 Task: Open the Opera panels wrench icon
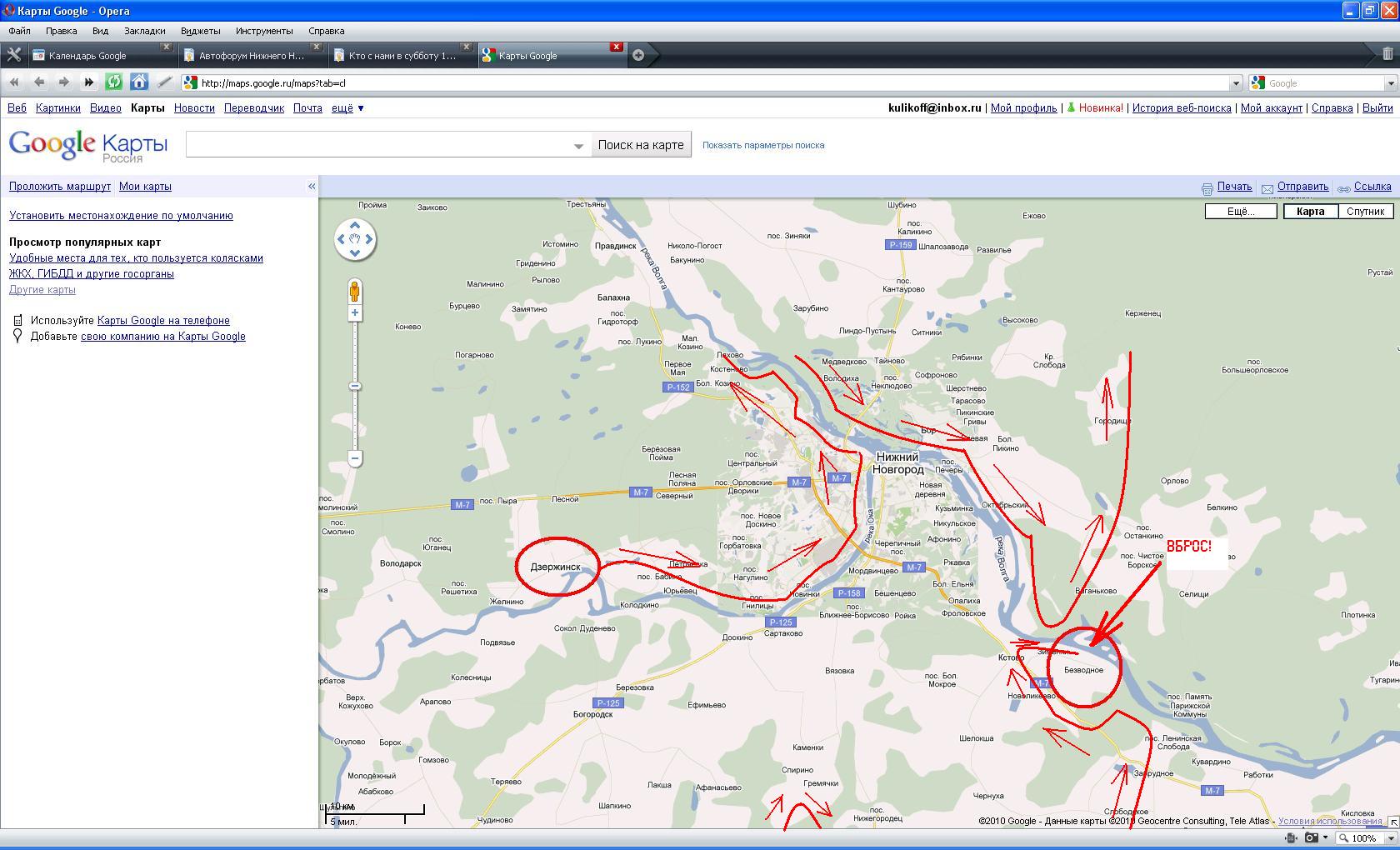point(13,55)
